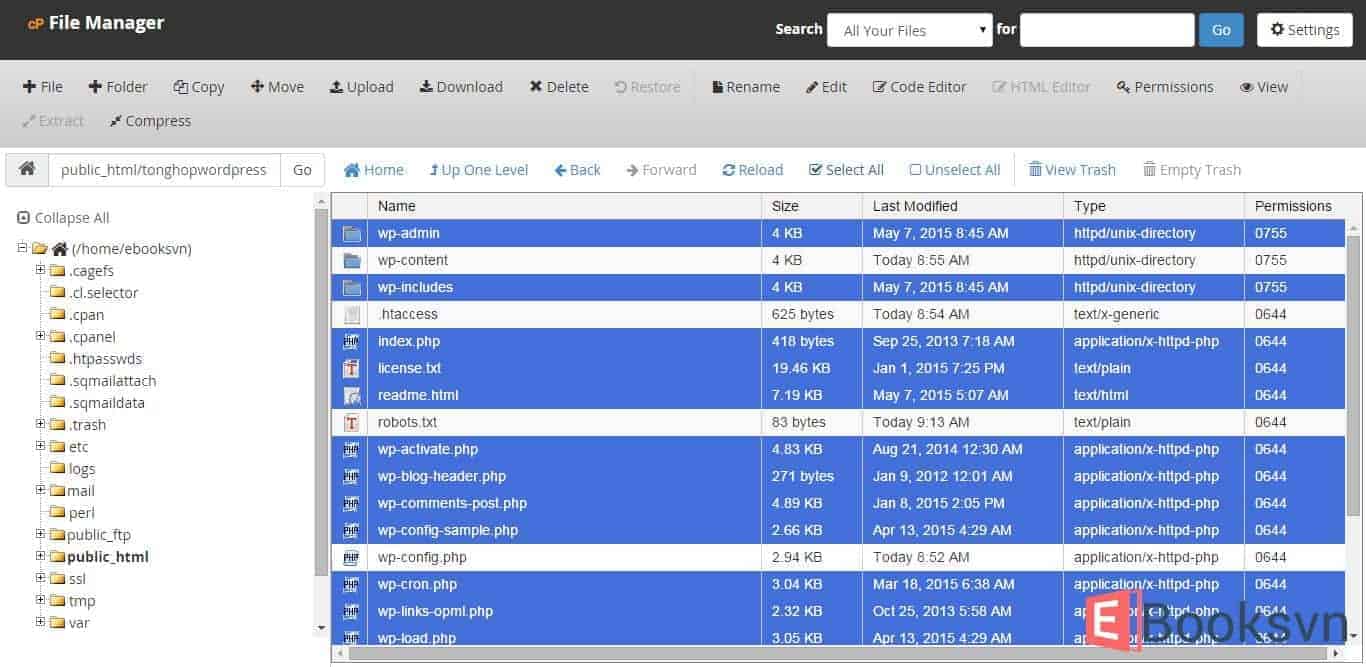Click Unselect All files
Image resolution: width=1366 pixels, height=667 pixels.
pyautogui.click(x=955, y=170)
